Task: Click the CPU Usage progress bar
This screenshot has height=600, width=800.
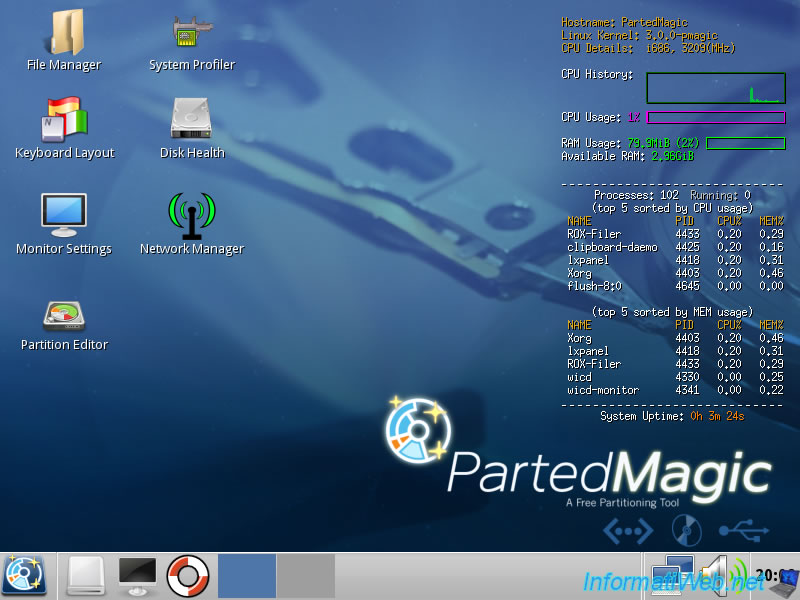Action: click(714, 116)
